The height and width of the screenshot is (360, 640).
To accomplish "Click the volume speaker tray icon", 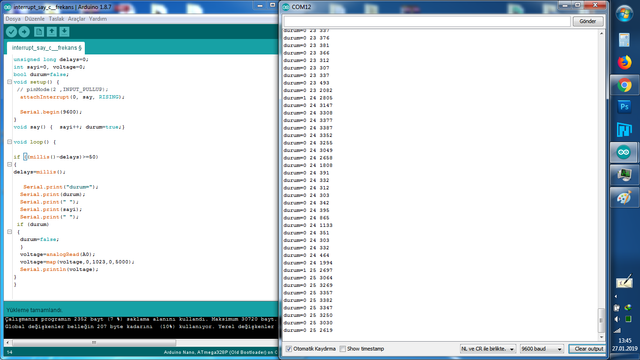I will click(x=617, y=319).
